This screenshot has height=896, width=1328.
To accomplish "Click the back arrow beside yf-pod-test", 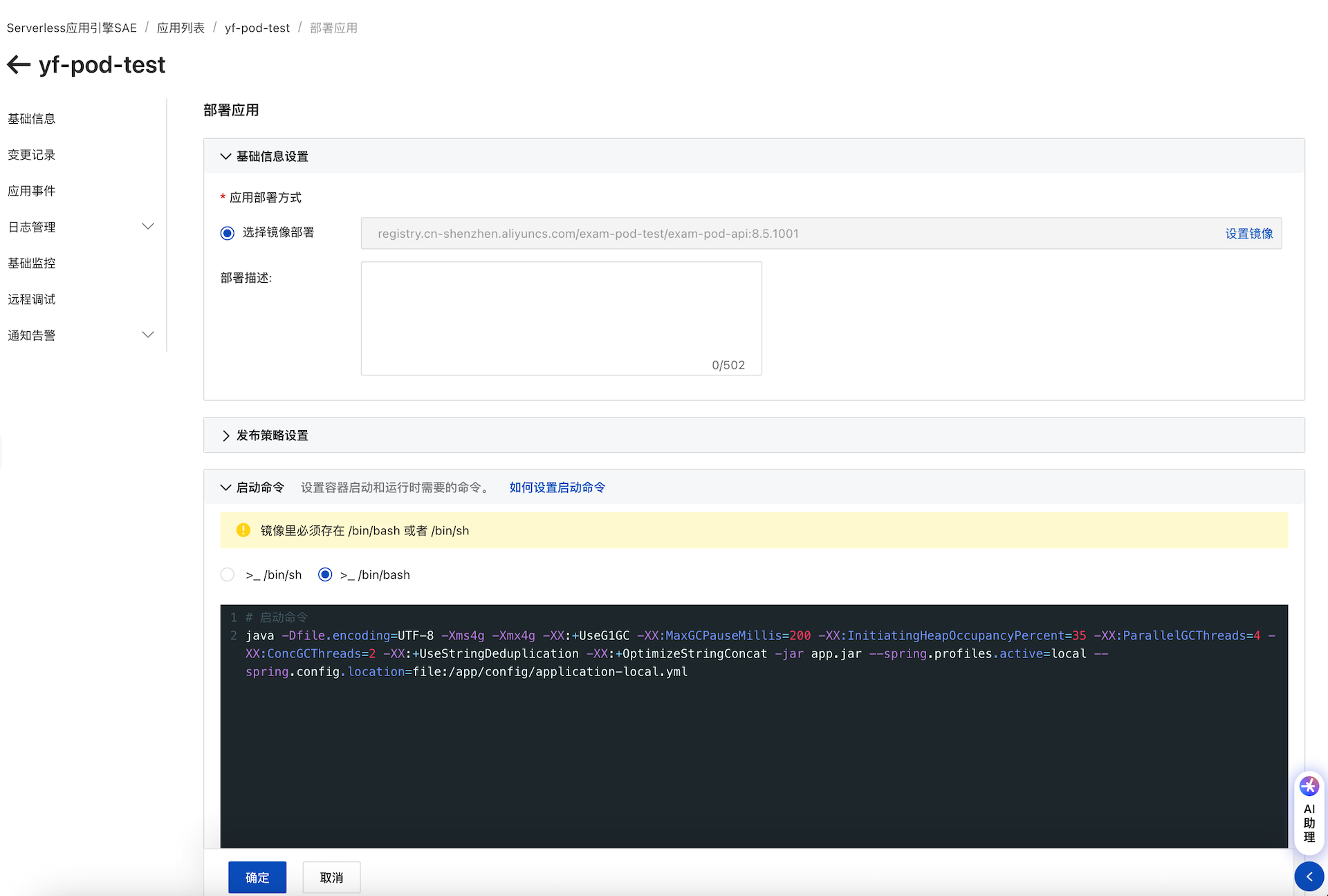I will pos(19,65).
